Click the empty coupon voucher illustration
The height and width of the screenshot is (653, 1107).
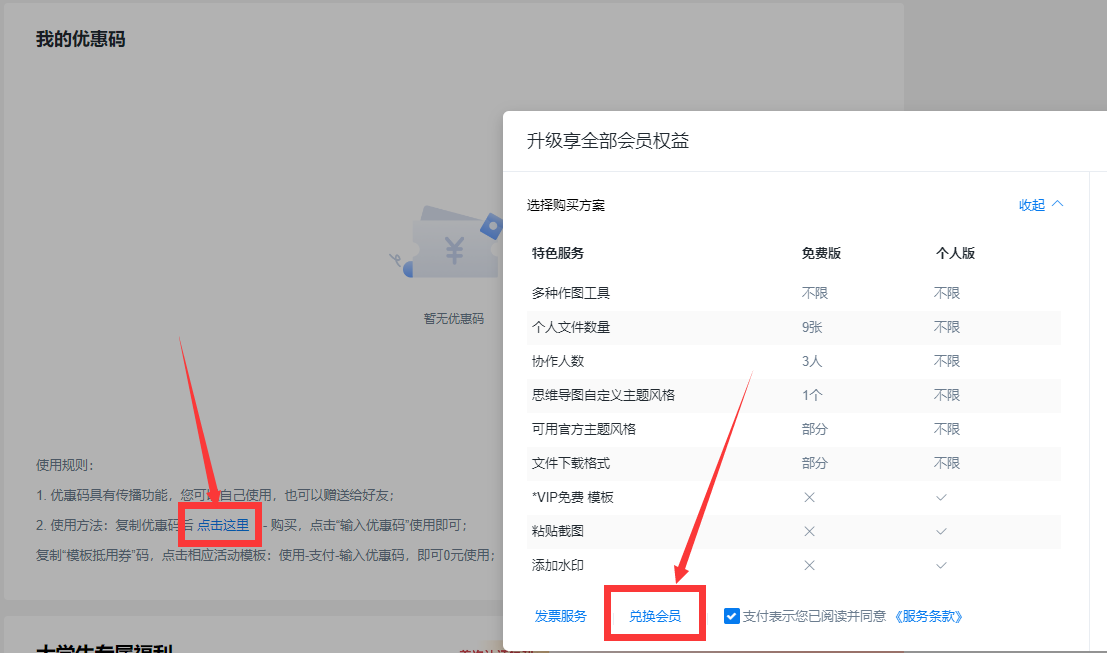click(452, 245)
